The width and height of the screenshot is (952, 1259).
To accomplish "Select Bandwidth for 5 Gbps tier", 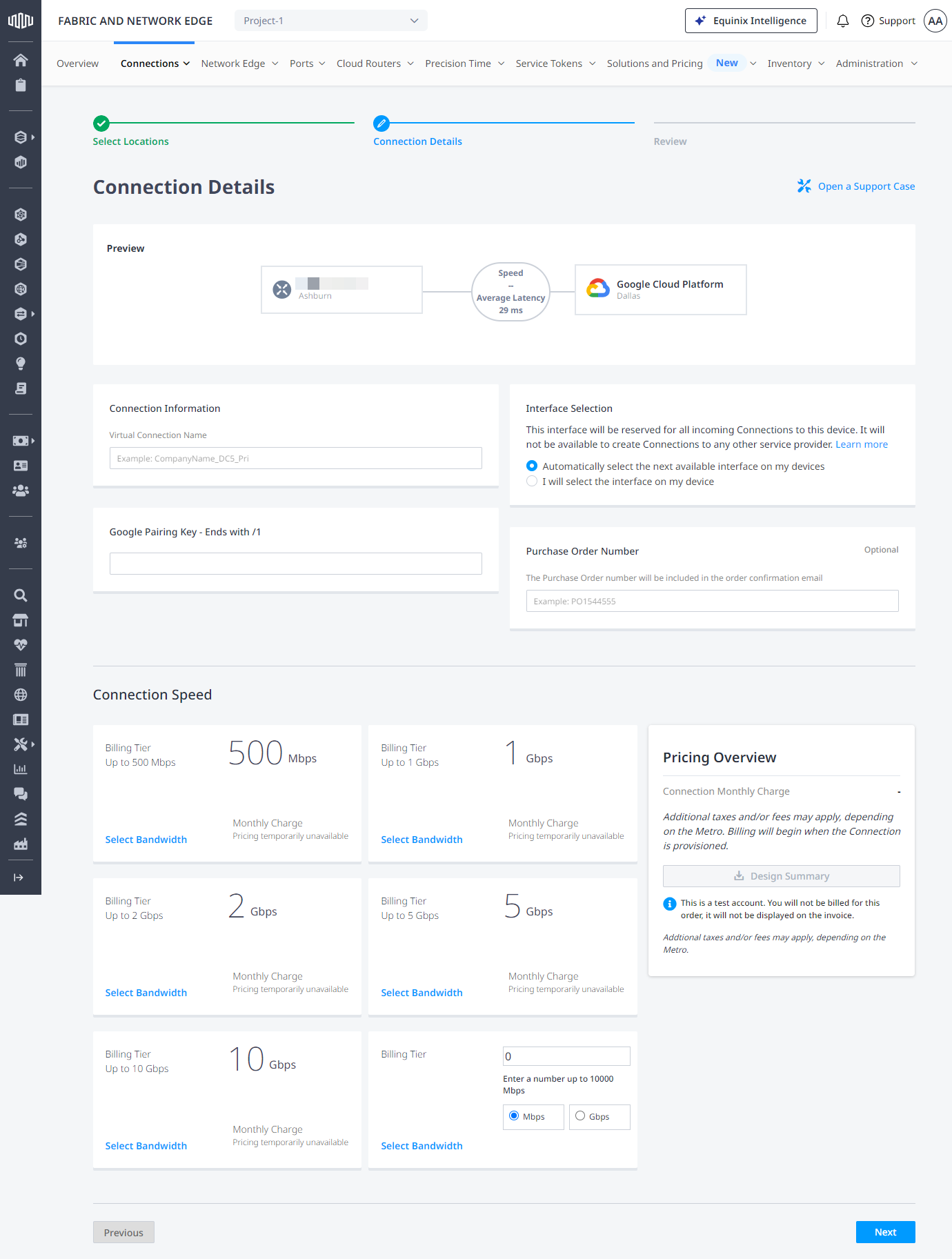I will click(x=422, y=993).
